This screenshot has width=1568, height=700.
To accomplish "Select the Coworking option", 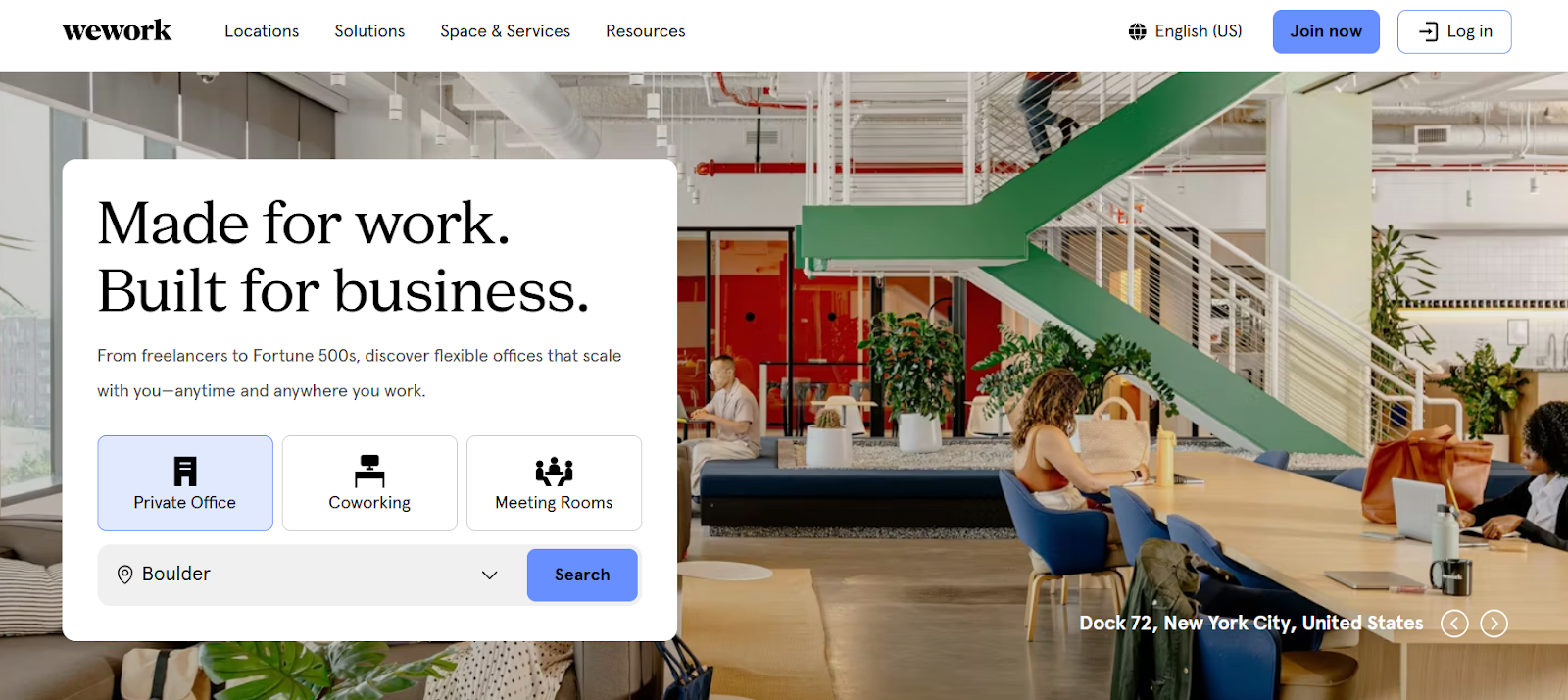I will click(x=369, y=483).
